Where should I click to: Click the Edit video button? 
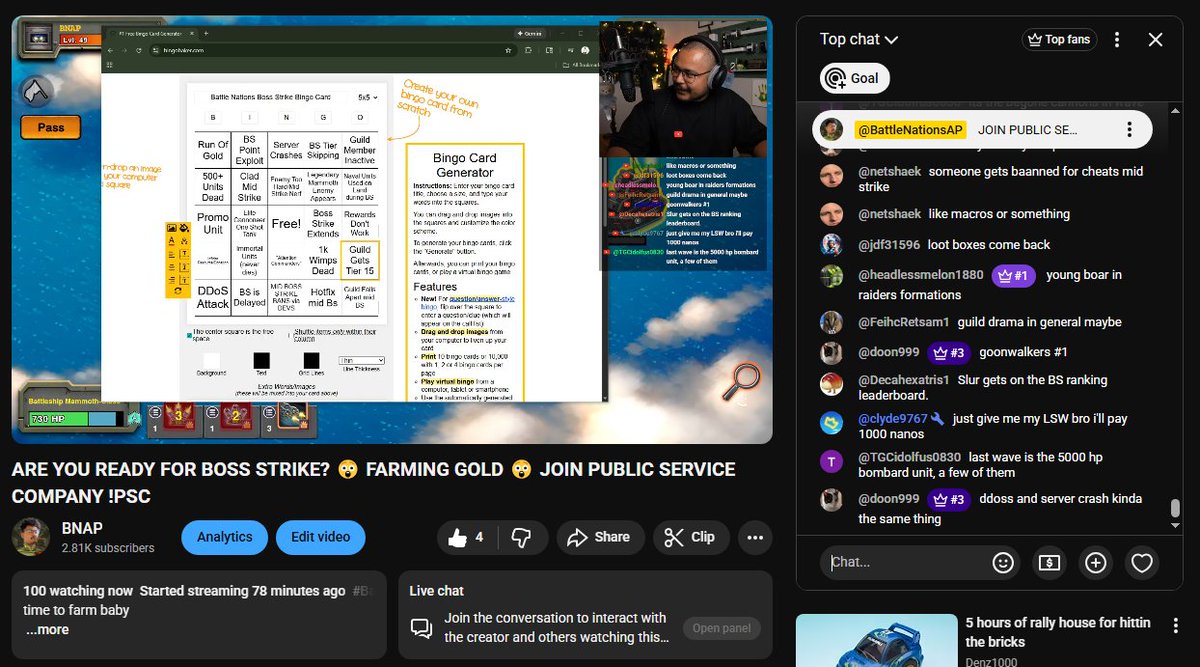pyautogui.click(x=320, y=537)
